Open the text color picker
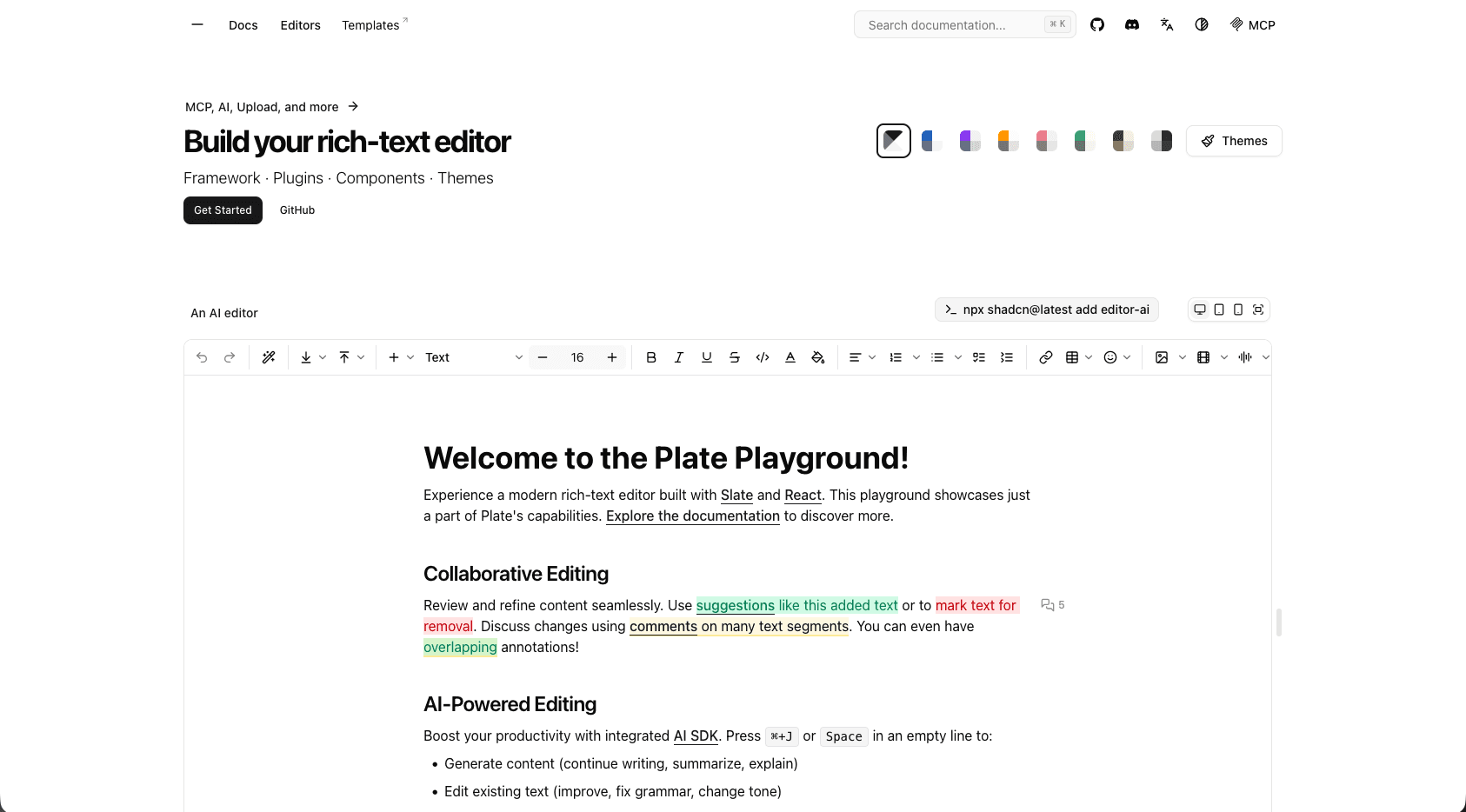1466x812 pixels. (x=790, y=357)
